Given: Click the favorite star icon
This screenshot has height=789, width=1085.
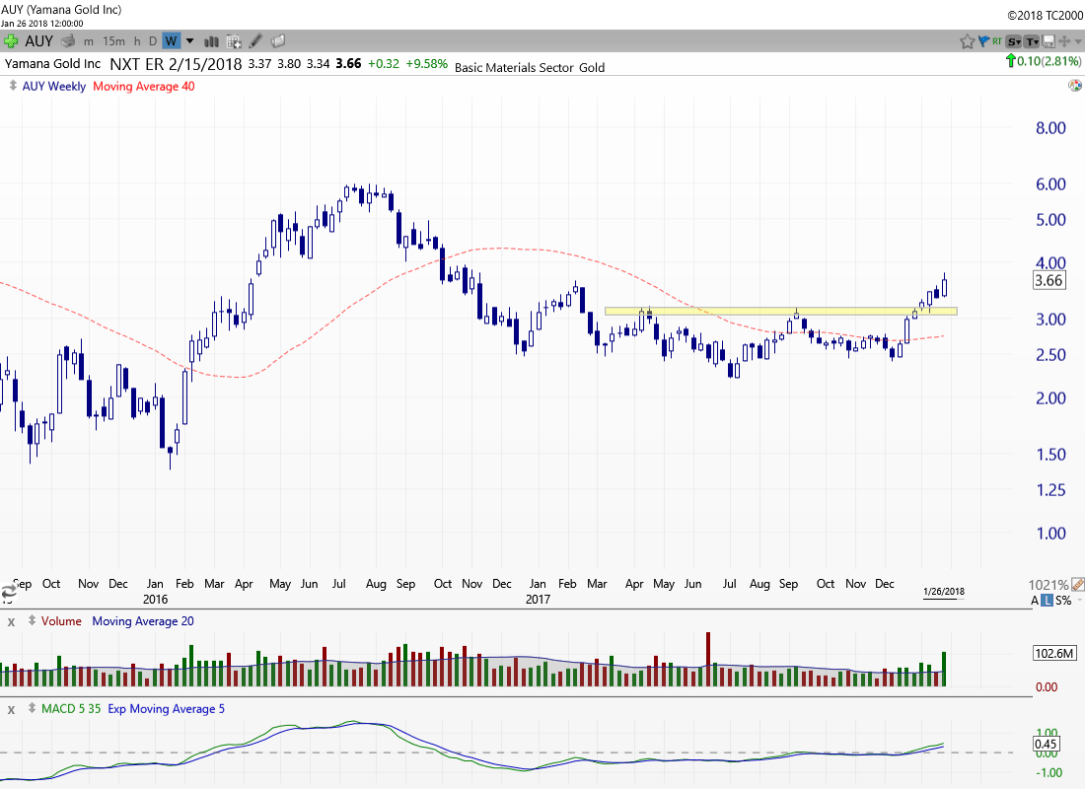Looking at the screenshot, I should 967,41.
